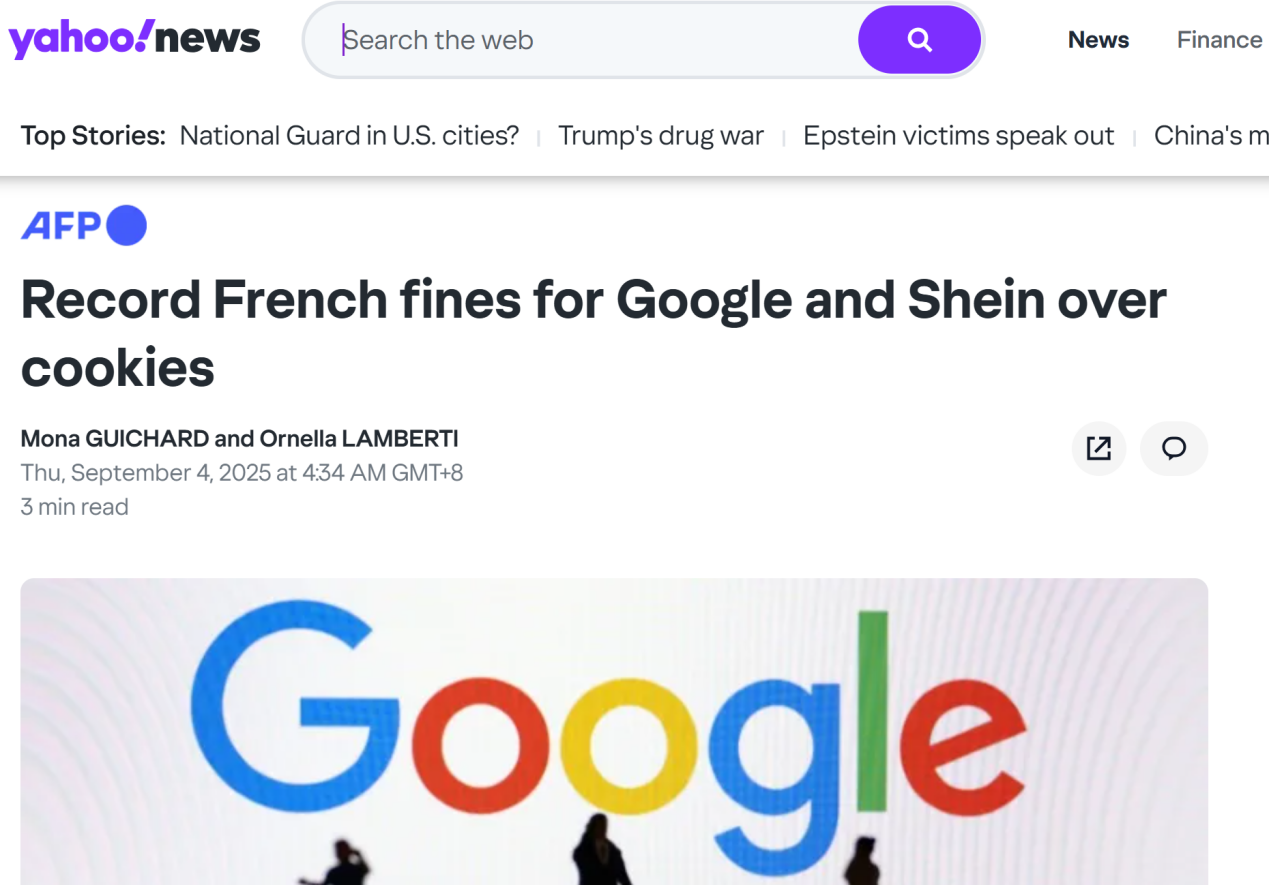Open Epstein victims speak out story
The image size is (1269, 885).
coord(958,135)
